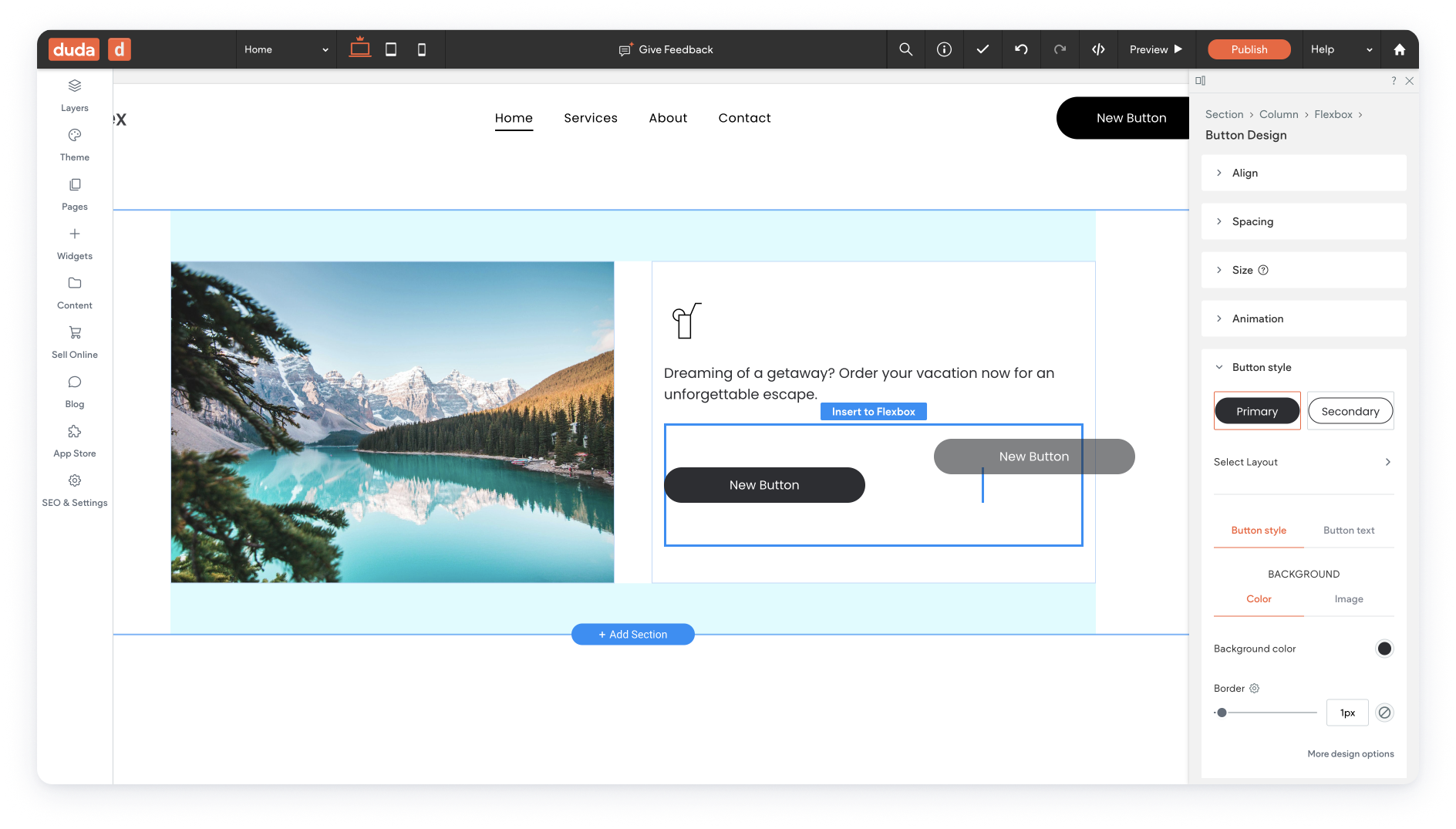Click the Add Section button
The image size is (1456, 829).
[x=633, y=634]
